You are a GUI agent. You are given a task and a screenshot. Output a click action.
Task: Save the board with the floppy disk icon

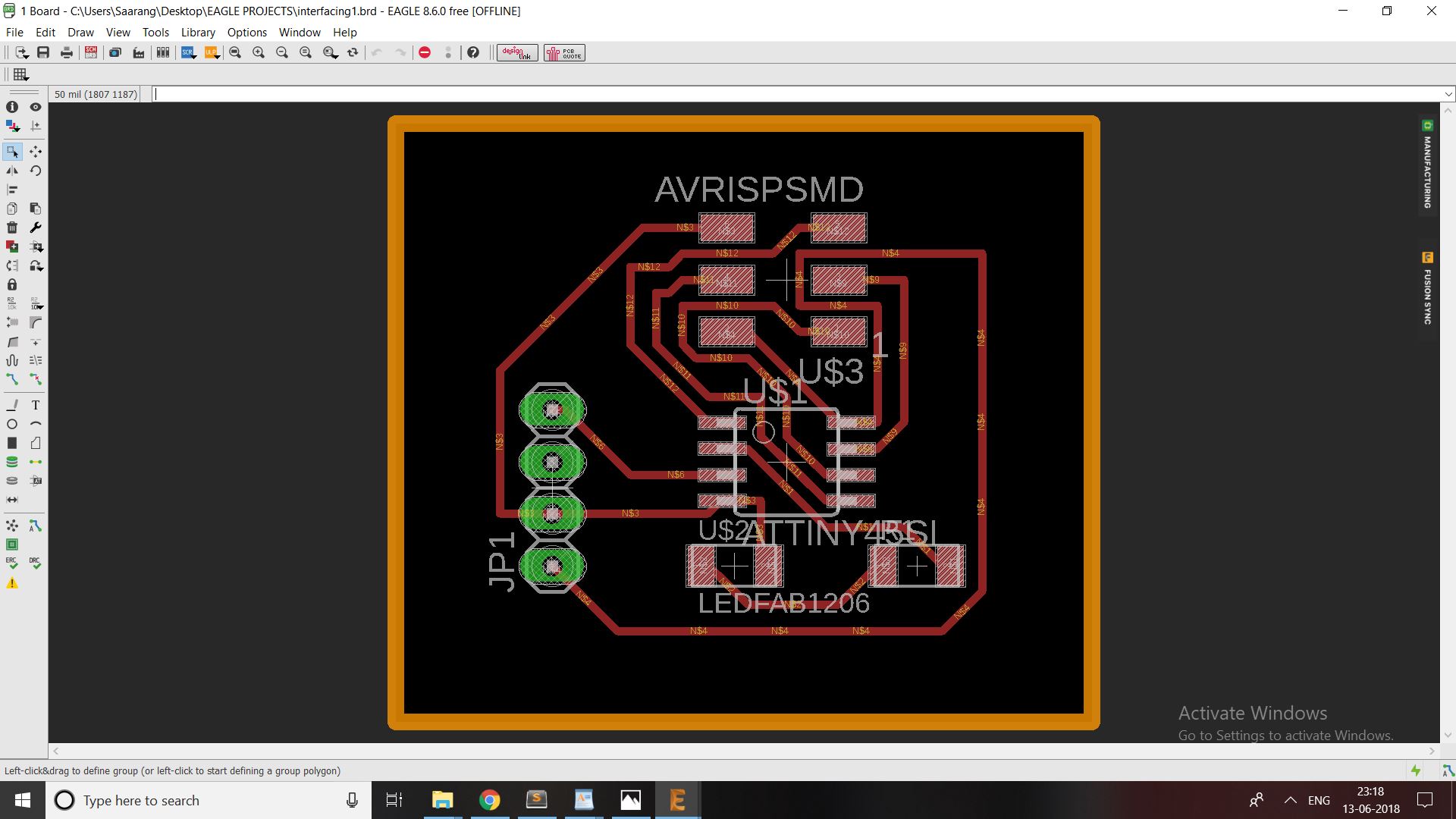pyautogui.click(x=43, y=52)
